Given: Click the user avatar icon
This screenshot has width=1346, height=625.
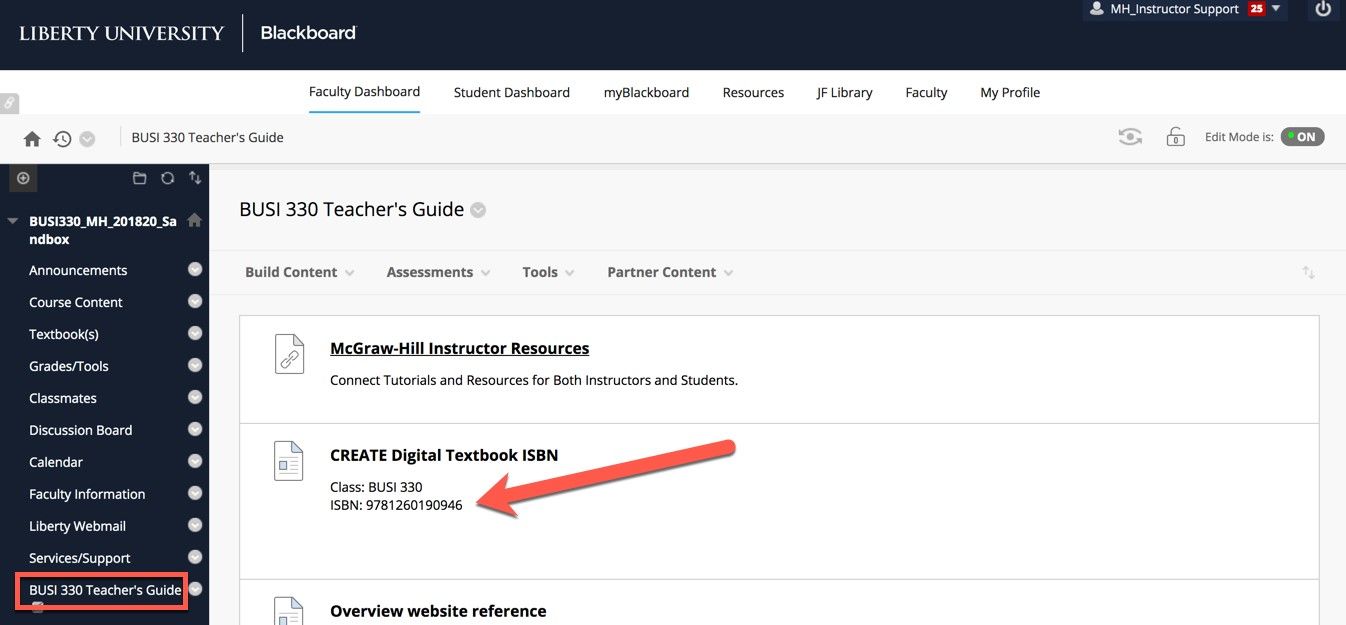Looking at the screenshot, I should 1097,8.
